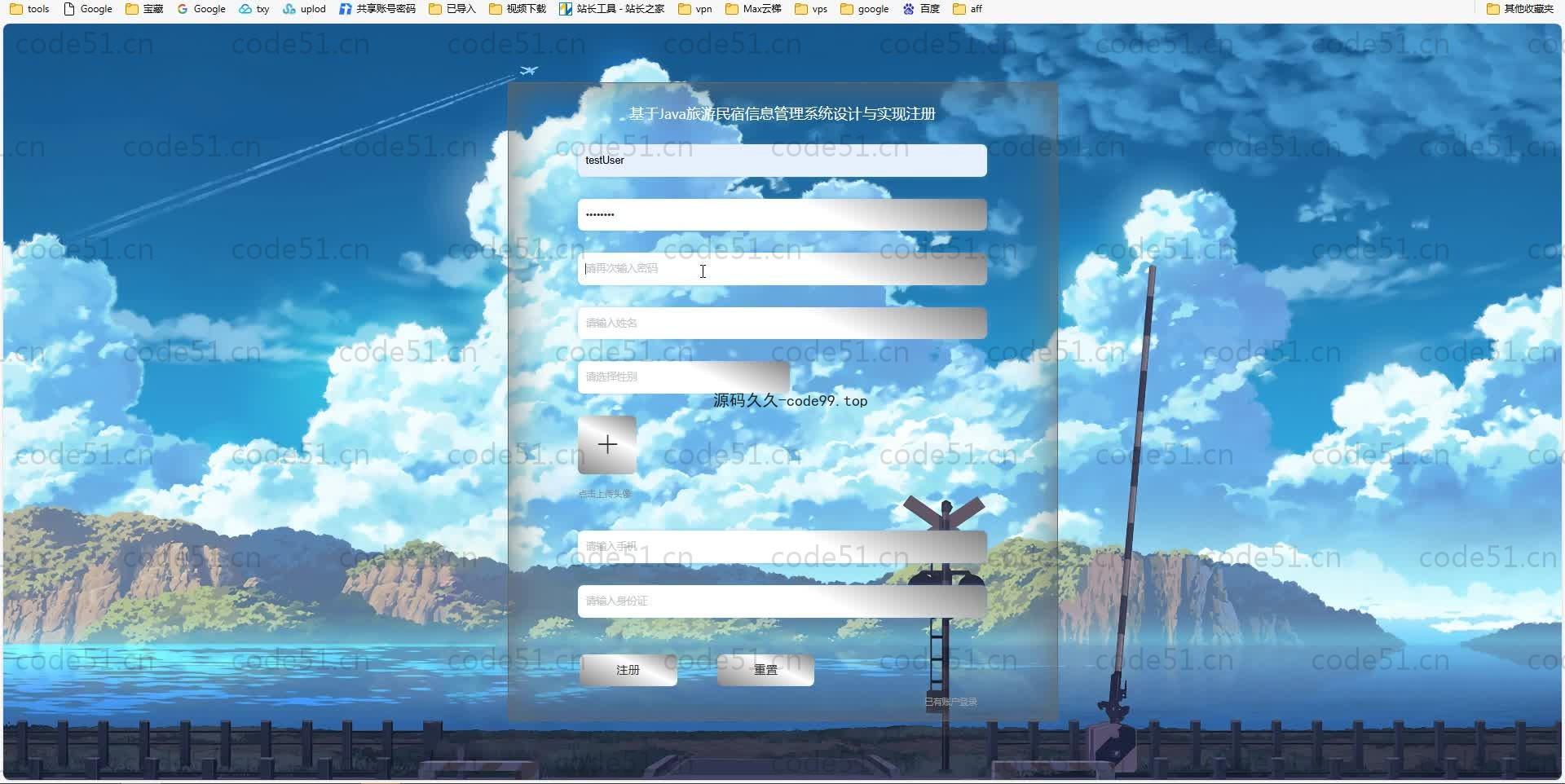The width and height of the screenshot is (1565, 784).
Task: Open the tools bookmark folder
Action: [x=29, y=9]
